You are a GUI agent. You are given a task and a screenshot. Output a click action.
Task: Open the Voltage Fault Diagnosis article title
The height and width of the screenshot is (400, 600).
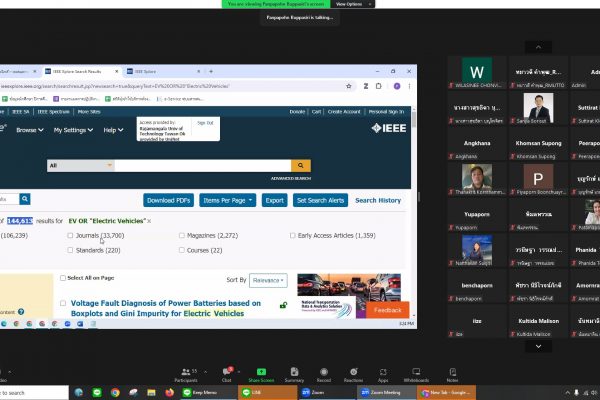pyautogui.click(x=166, y=308)
